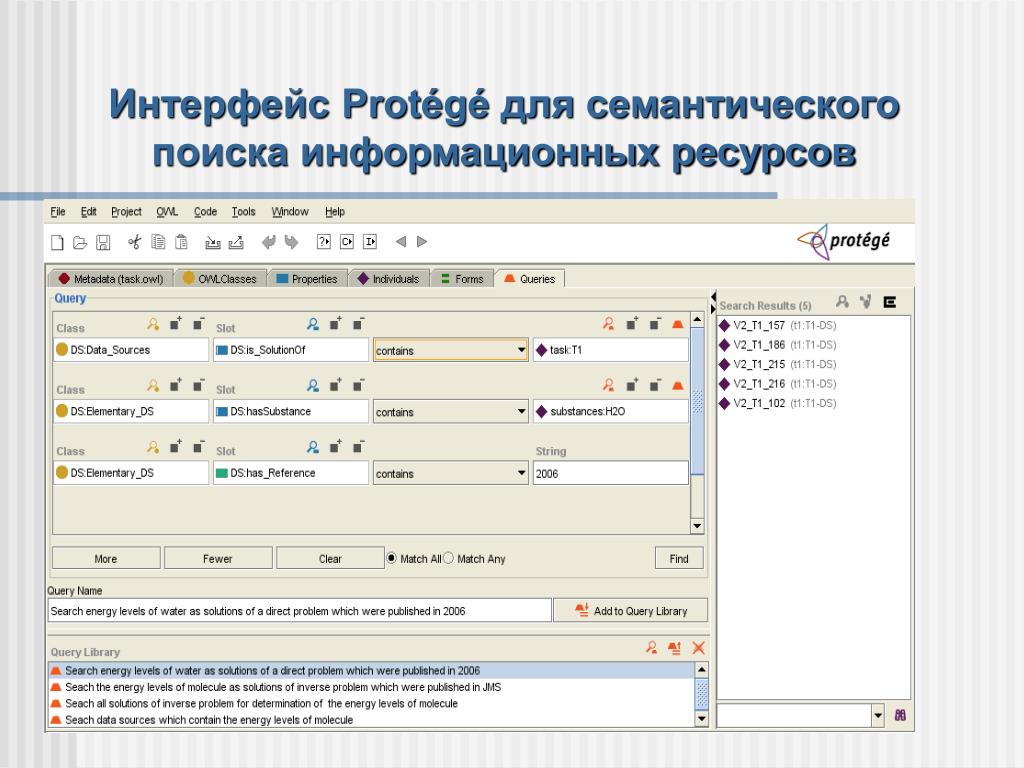The width and height of the screenshot is (1024, 768).
Task: Click Query Library scrollbar up arrow
Action: pos(702,669)
